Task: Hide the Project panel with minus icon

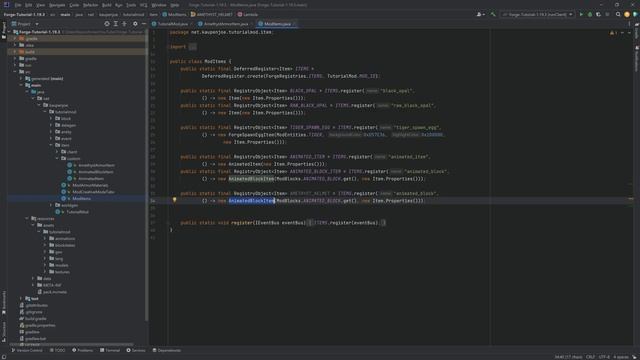Action: (144, 24)
